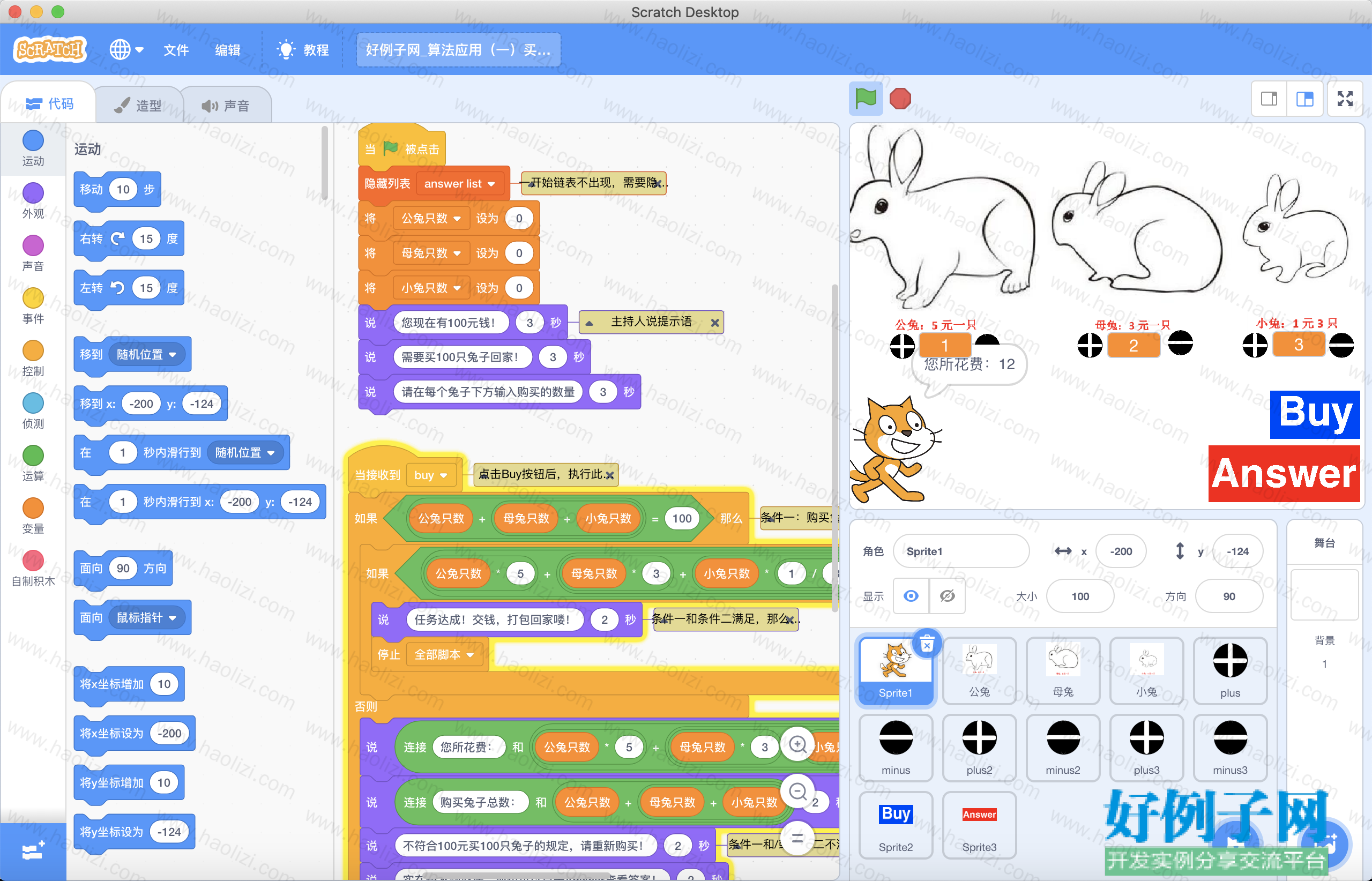Enter full screen stage mode
This screenshot has width=1372, height=881.
1345,99
